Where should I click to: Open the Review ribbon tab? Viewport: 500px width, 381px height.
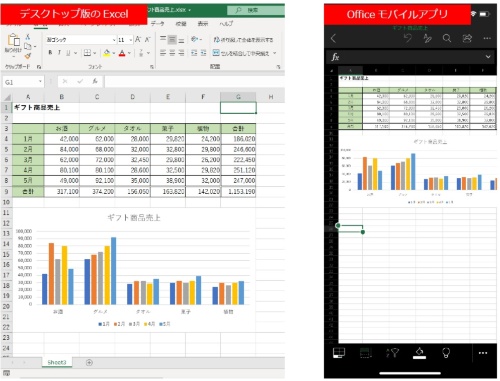point(181,23)
